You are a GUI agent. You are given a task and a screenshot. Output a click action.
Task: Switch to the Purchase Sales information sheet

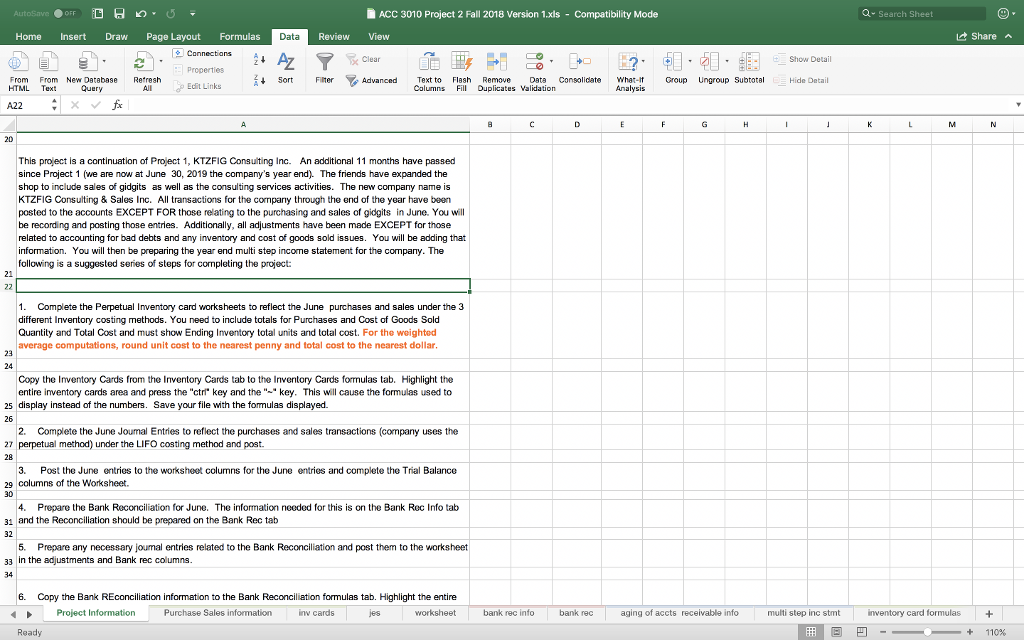217,613
